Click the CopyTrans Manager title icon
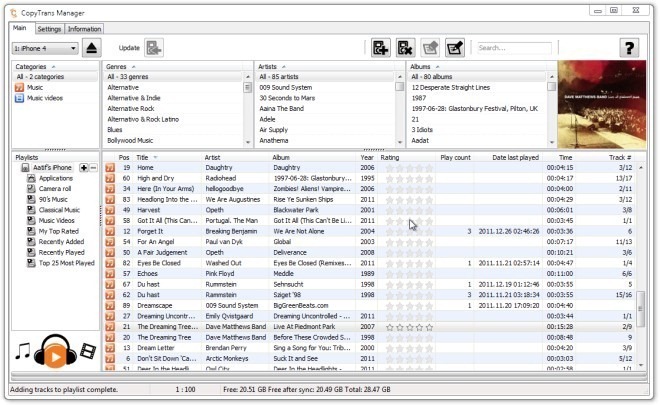 click(x=14, y=13)
